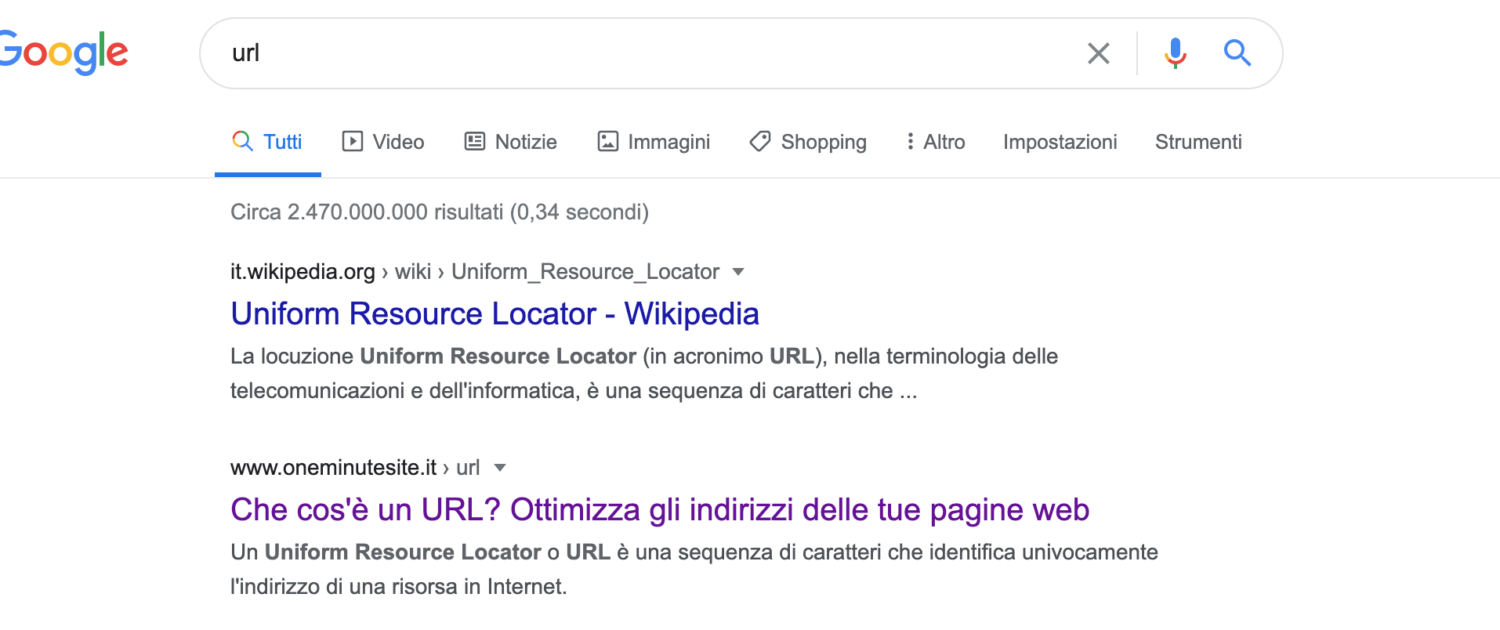The image size is (1500, 630).
Task: Click the Google logo
Action: click(x=63, y=54)
